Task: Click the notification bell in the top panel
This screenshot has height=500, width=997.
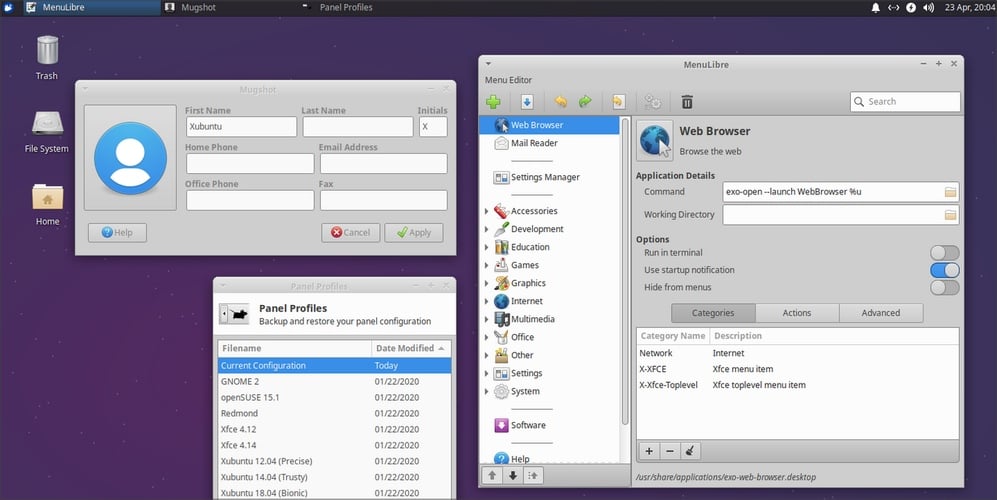Action: pyautogui.click(x=876, y=8)
